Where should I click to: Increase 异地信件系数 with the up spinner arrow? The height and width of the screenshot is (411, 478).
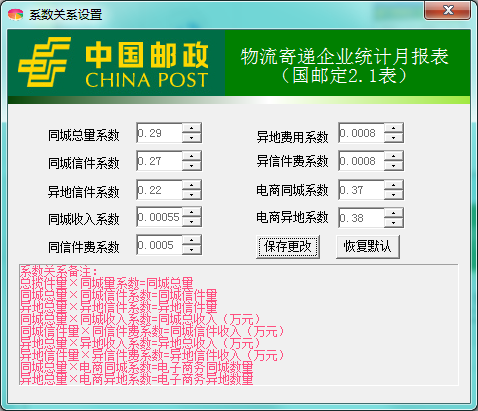coord(192,185)
